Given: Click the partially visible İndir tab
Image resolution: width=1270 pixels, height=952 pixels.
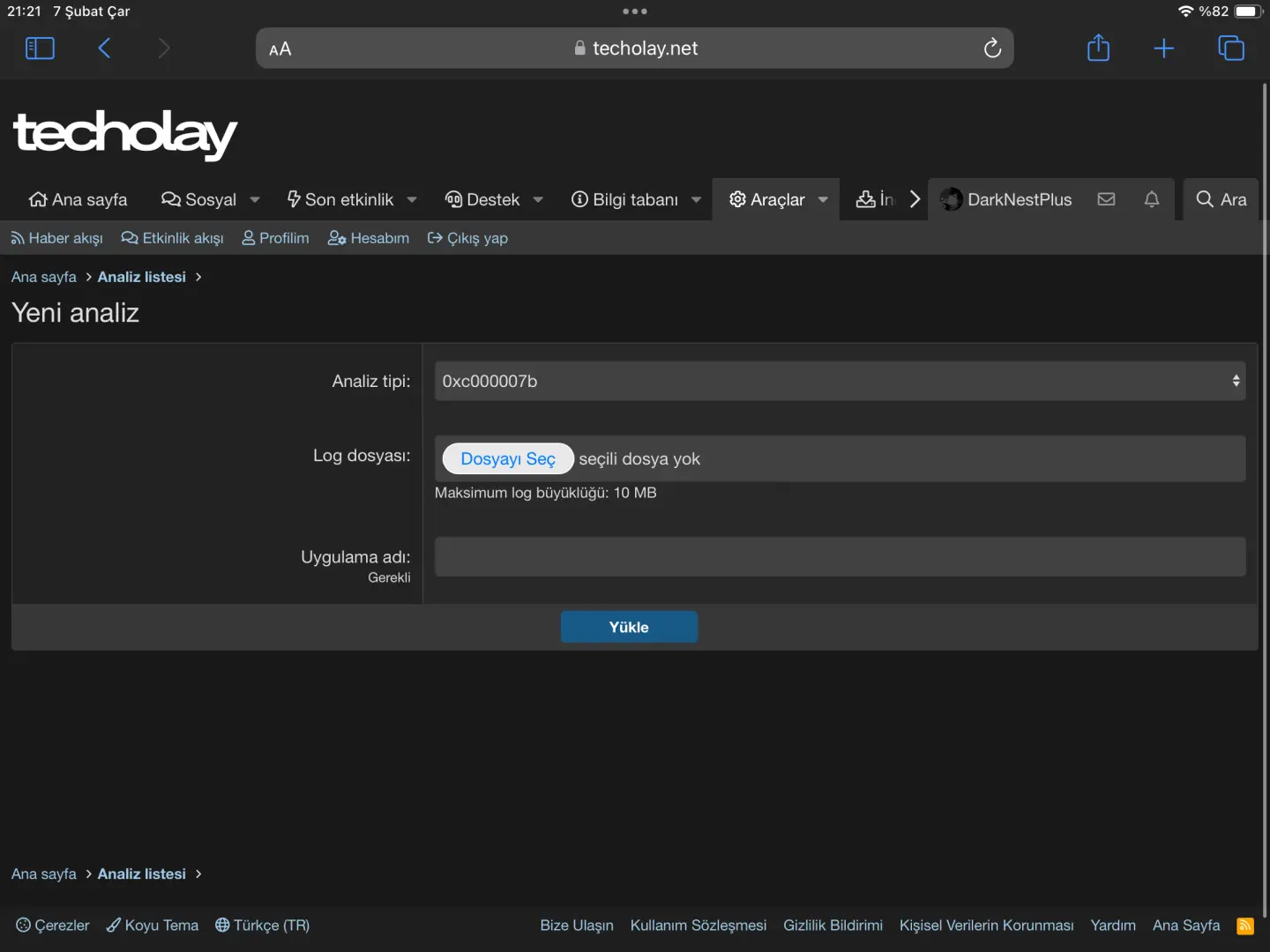Looking at the screenshot, I should (875, 199).
